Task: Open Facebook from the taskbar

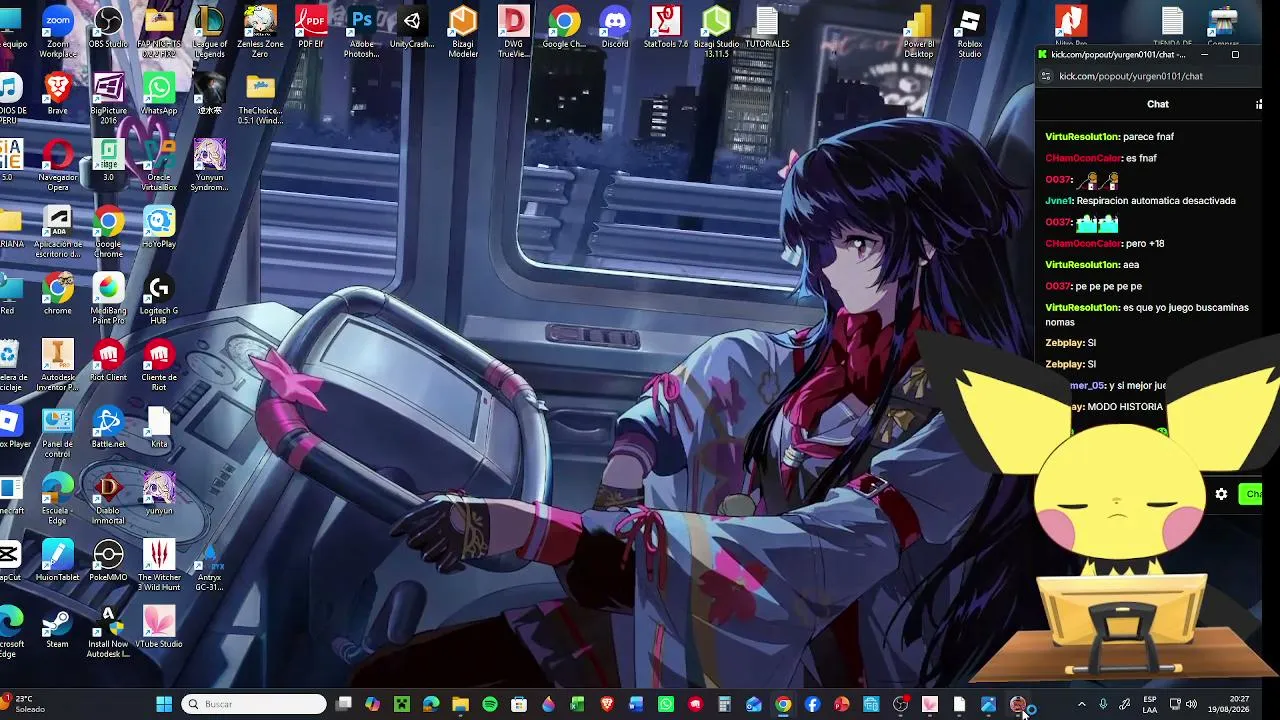Action: pos(812,705)
